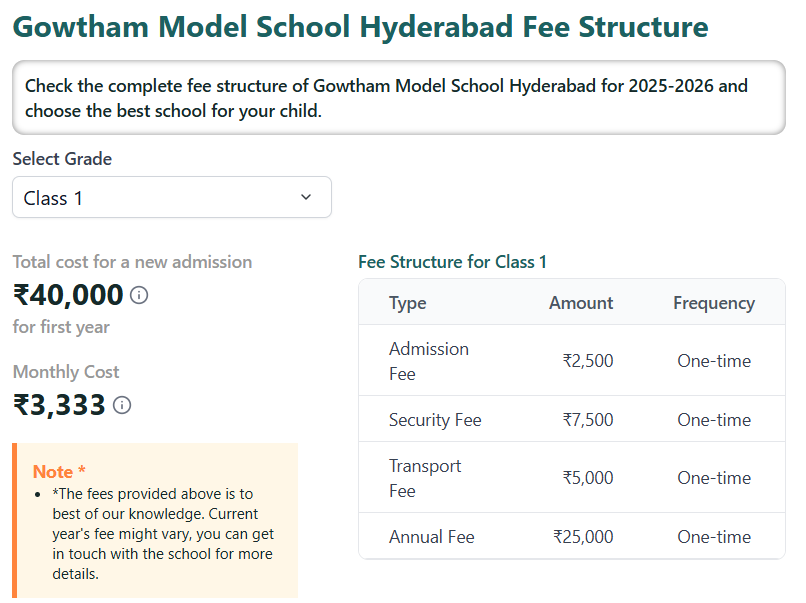The width and height of the screenshot is (806, 603).
Task: Click the orange Note heading
Action: coord(59,472)
